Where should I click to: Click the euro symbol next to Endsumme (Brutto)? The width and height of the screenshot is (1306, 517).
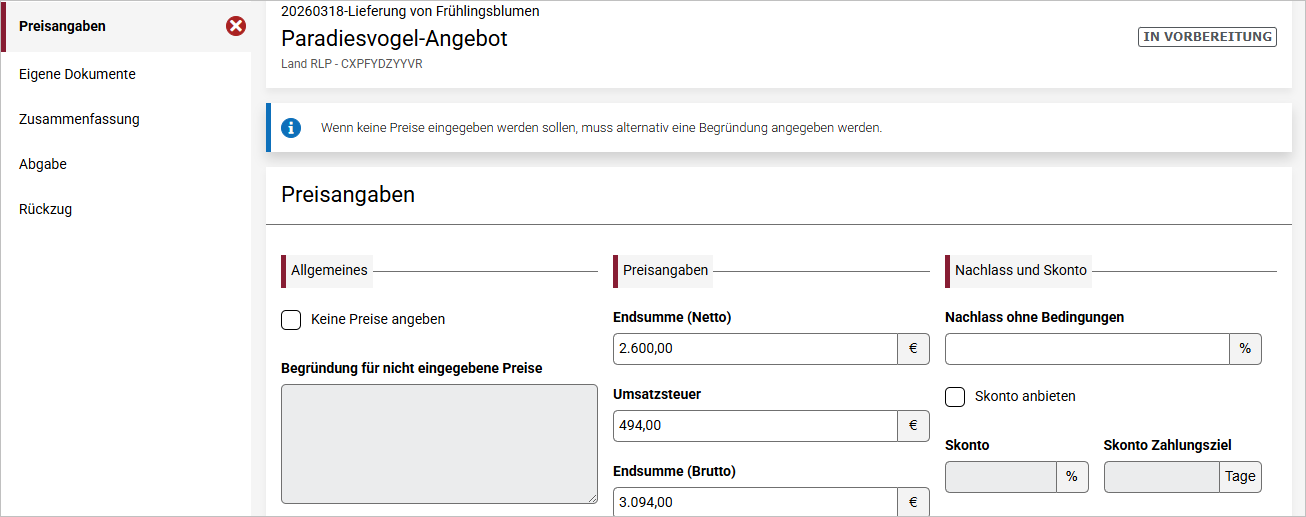(913, 502)
